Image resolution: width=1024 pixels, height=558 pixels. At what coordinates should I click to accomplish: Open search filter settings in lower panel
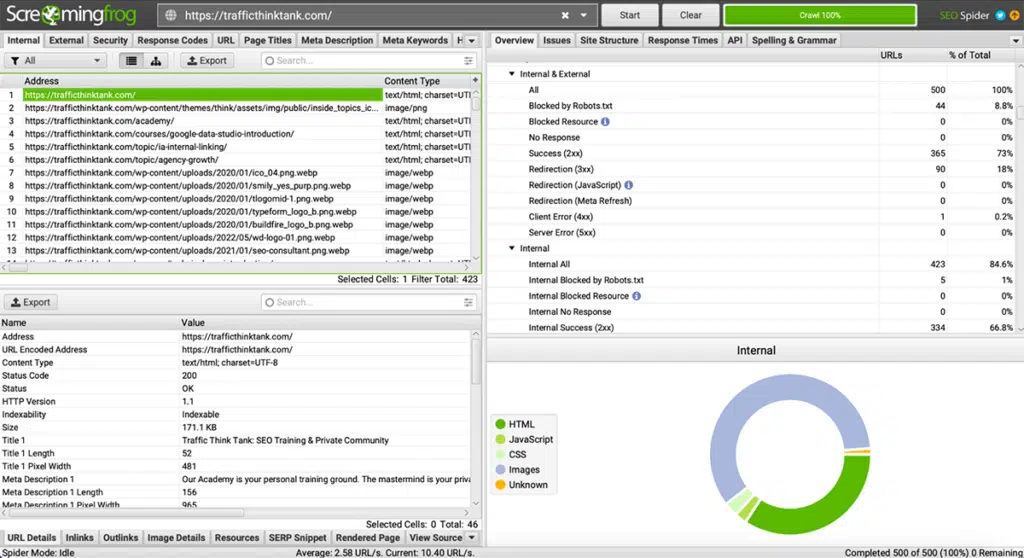(x=469, y=302)
